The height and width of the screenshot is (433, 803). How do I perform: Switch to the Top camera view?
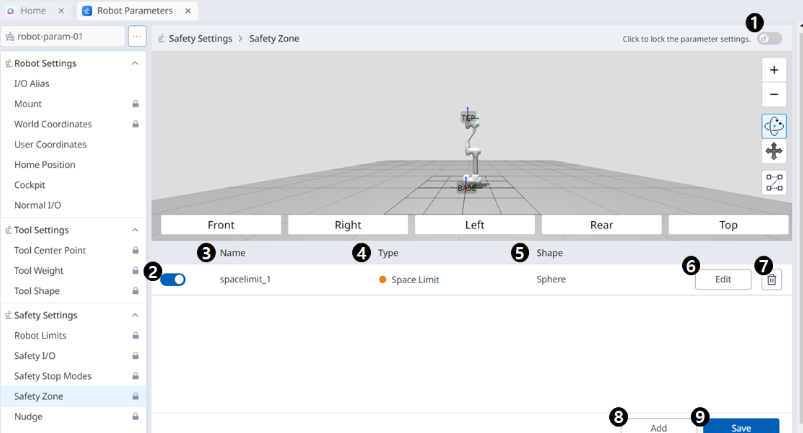click(x=728, y=225)
